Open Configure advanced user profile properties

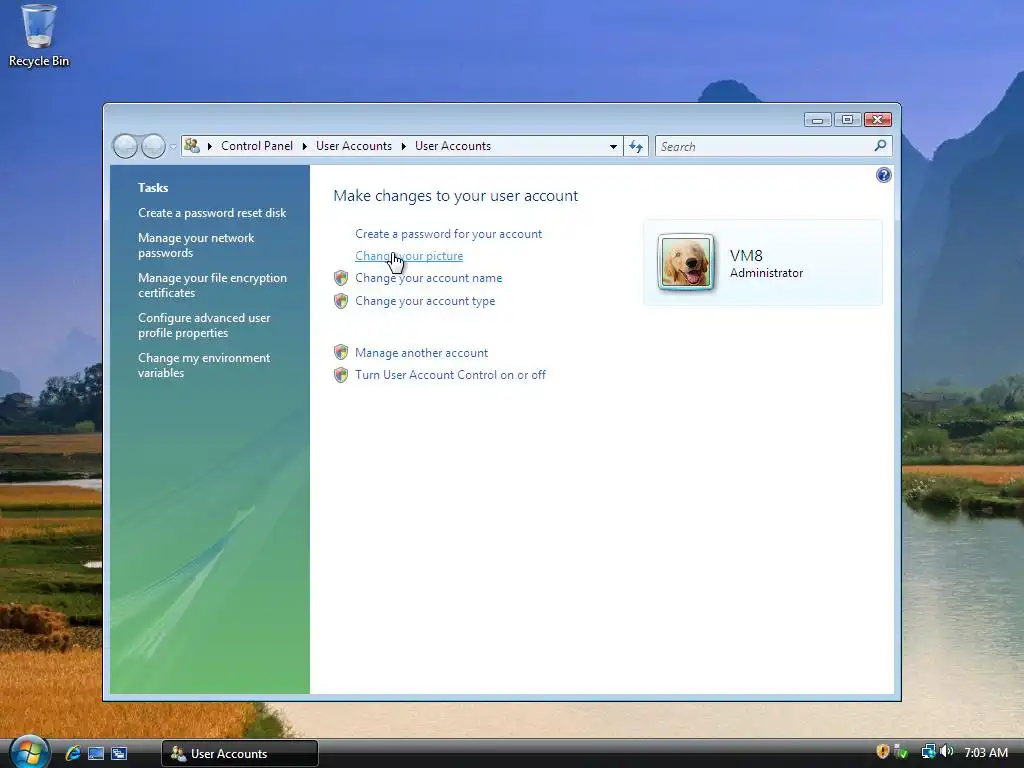click(x=204, y=325)
